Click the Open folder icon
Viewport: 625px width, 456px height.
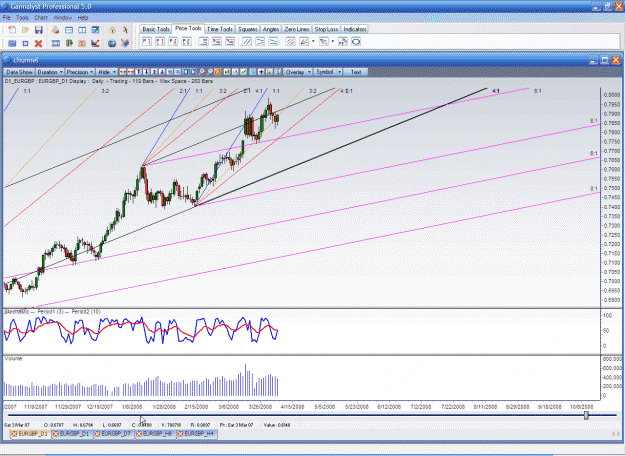[26, 30]
